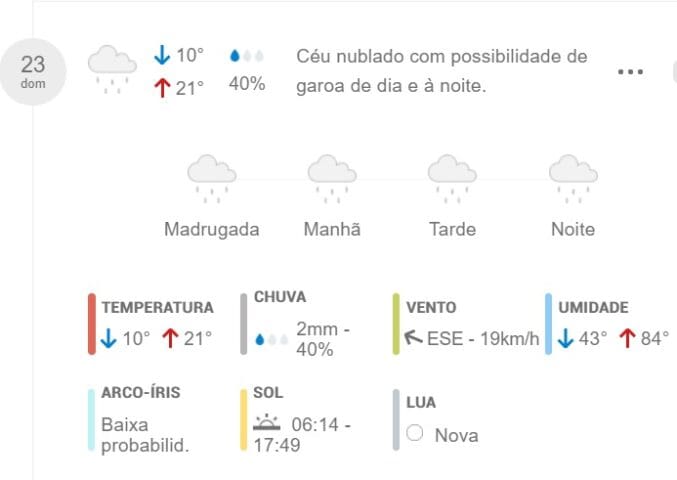This screenshot has height=480, width=677.
Task: Click the Manhã rain cloud icon
Action: pos(332,178)
